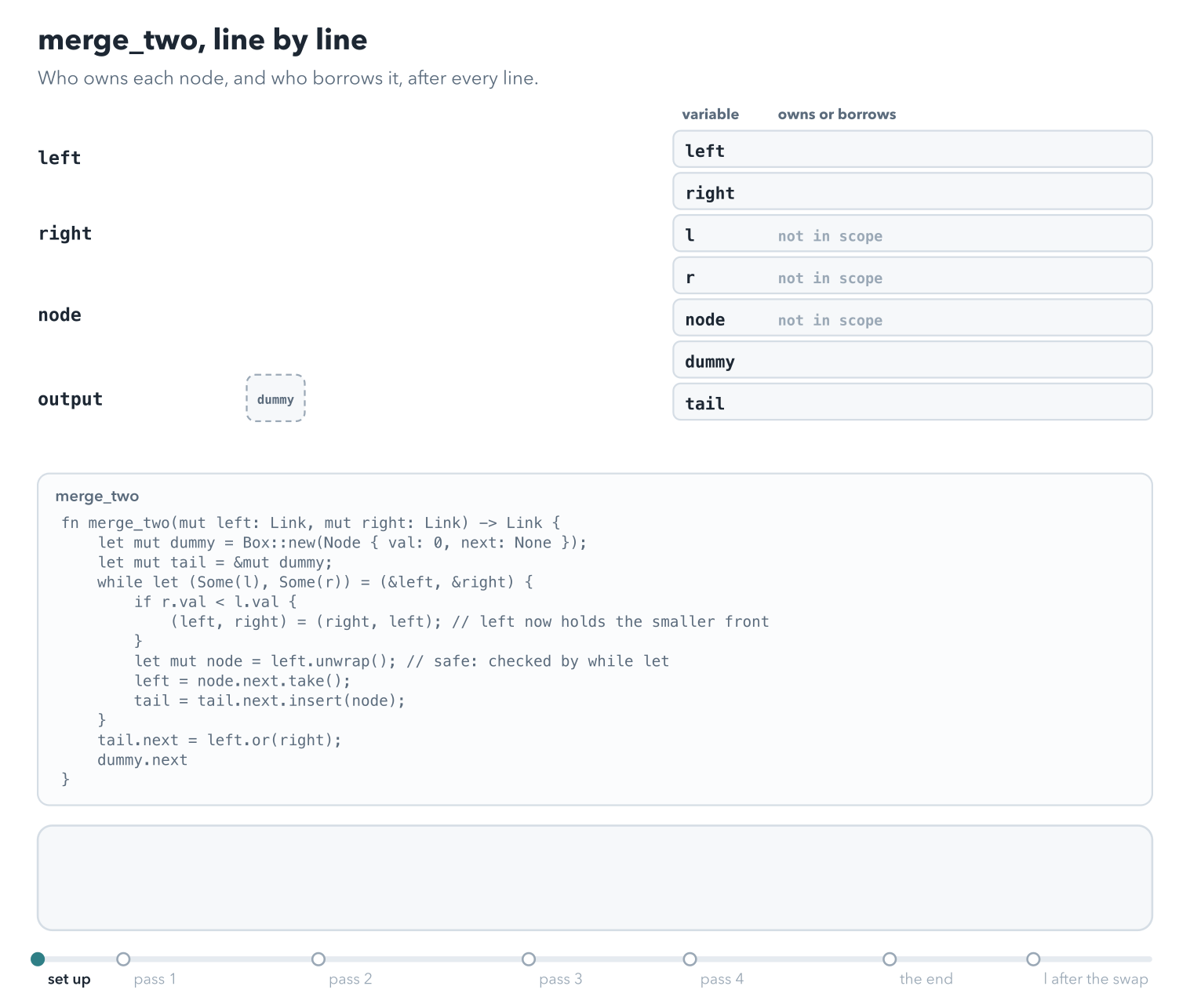Select the 'dummy' variable row
Screen dimensions: 1190x1008
tap(912, 360)
